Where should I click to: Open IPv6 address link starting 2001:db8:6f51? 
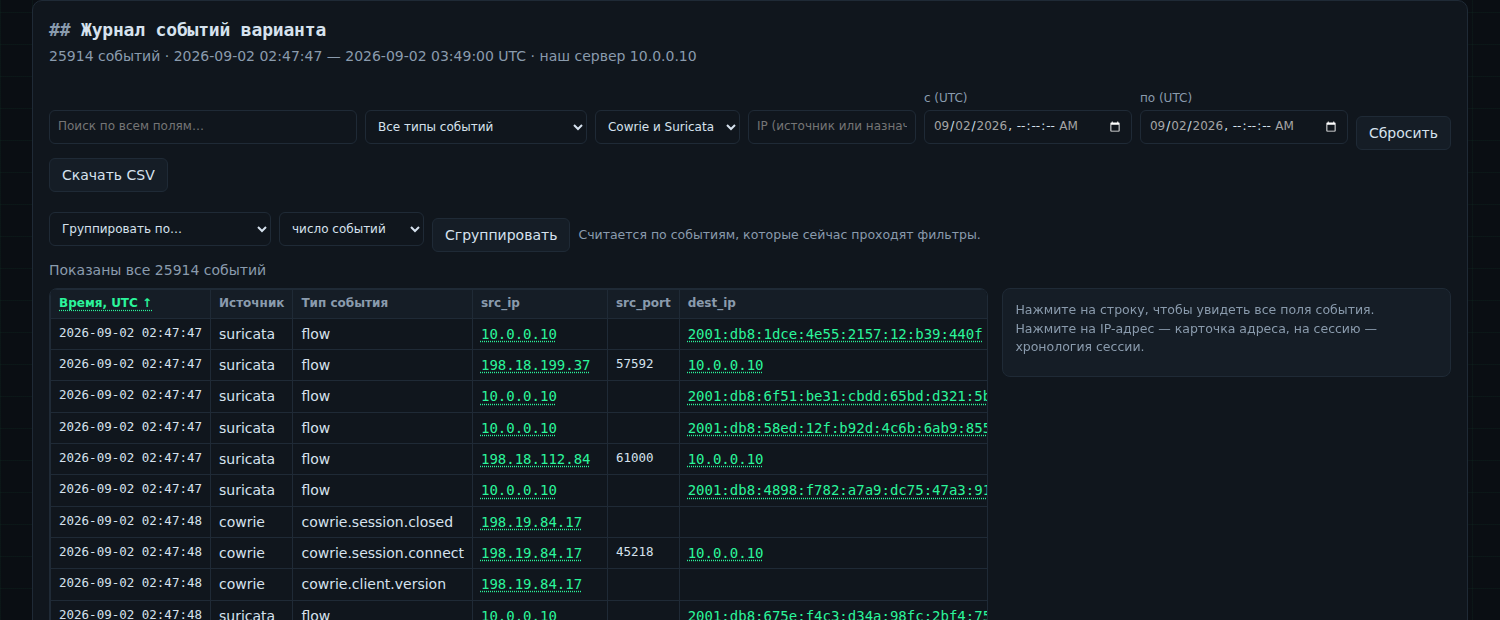tap(837, 396)
